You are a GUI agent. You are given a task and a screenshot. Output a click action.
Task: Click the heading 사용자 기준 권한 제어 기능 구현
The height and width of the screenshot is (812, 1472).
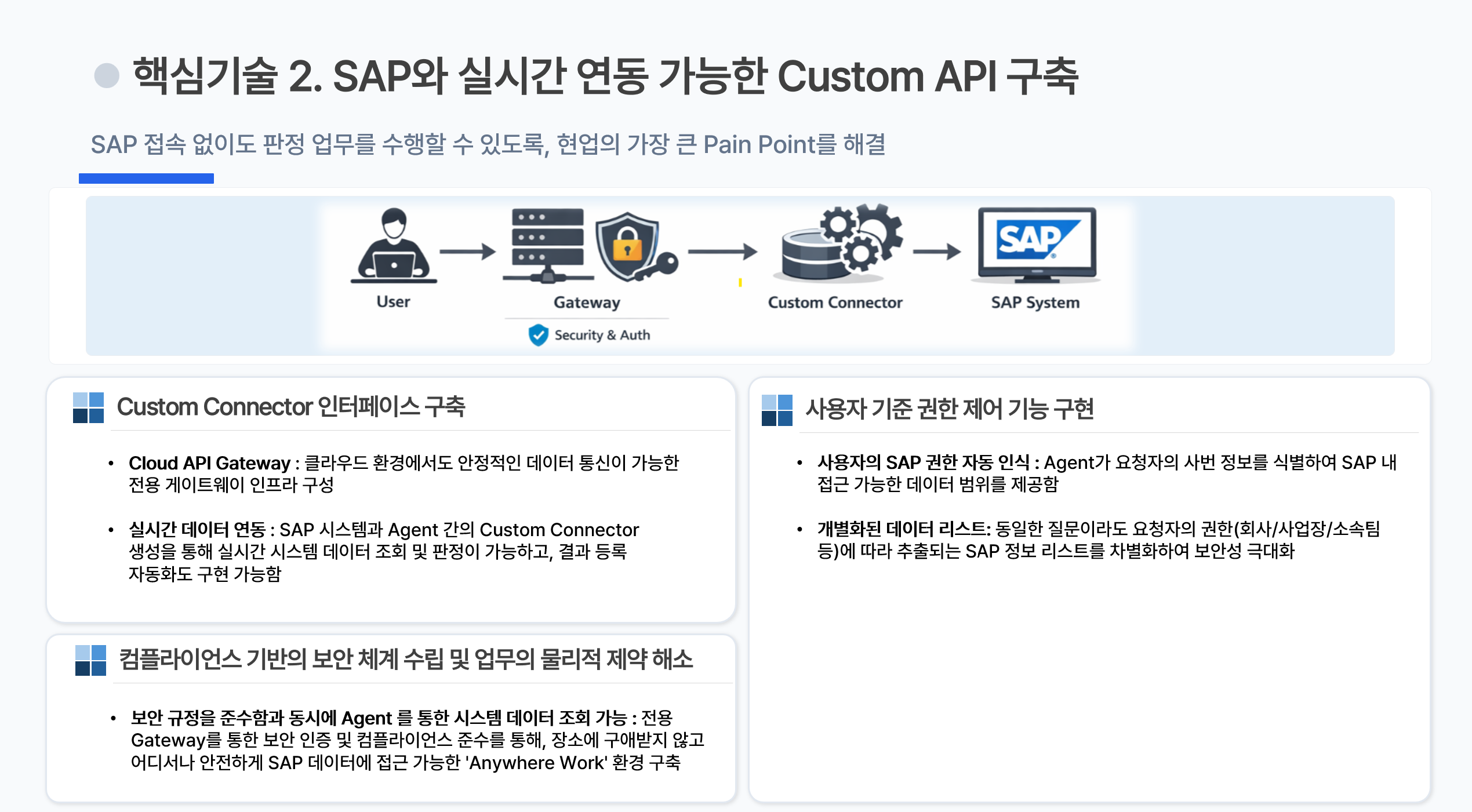[950, 409]
